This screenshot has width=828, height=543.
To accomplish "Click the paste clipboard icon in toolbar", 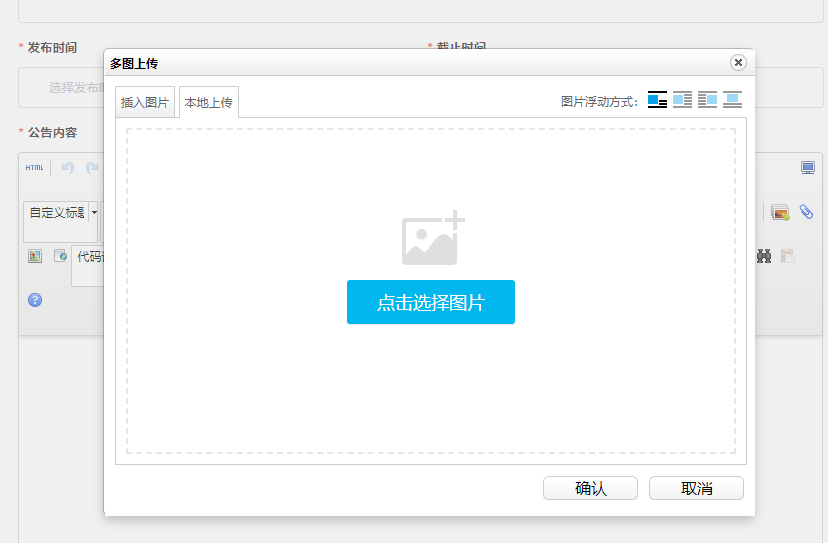I will [788, 256].
